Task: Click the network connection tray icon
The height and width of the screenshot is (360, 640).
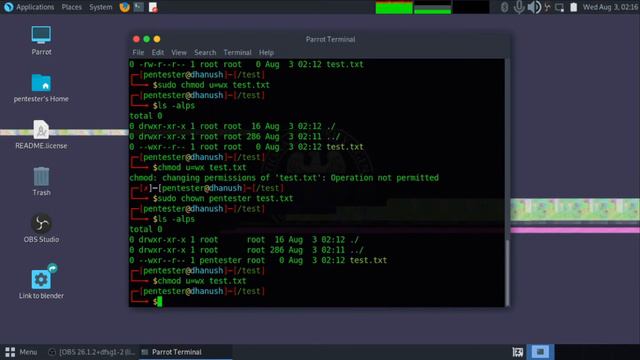Action: click(x=547, y=7)
